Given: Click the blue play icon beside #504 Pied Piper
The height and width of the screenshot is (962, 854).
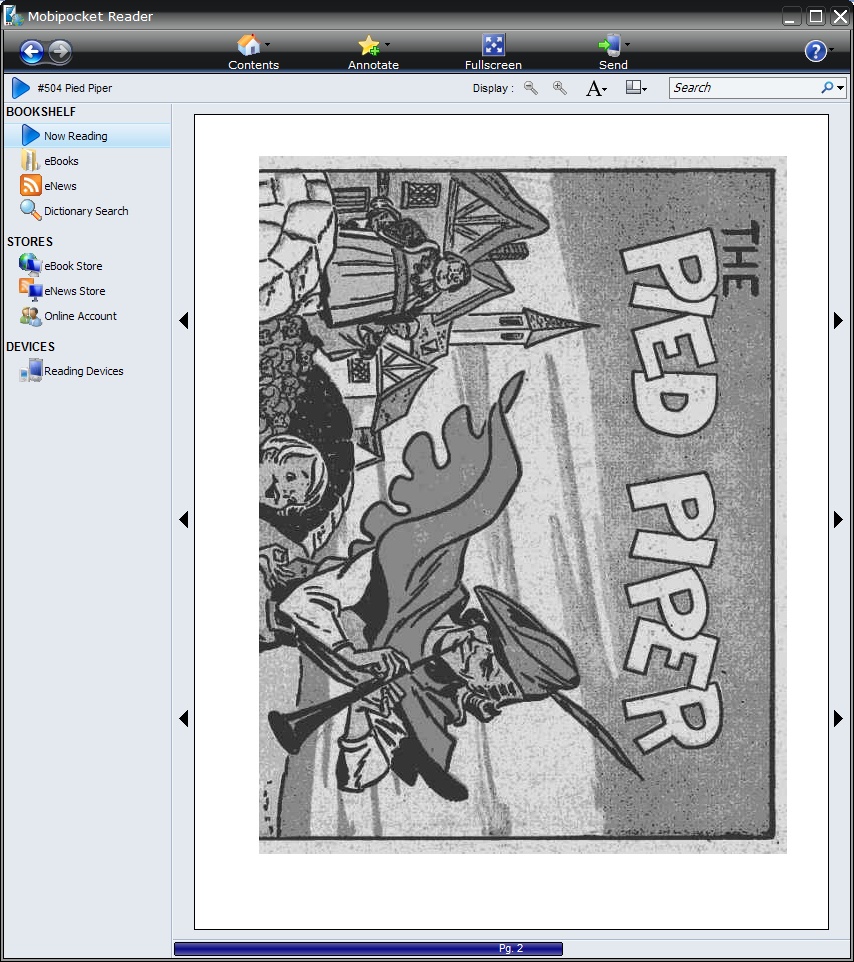Looking at the screenshot, I should pos(20,88).
